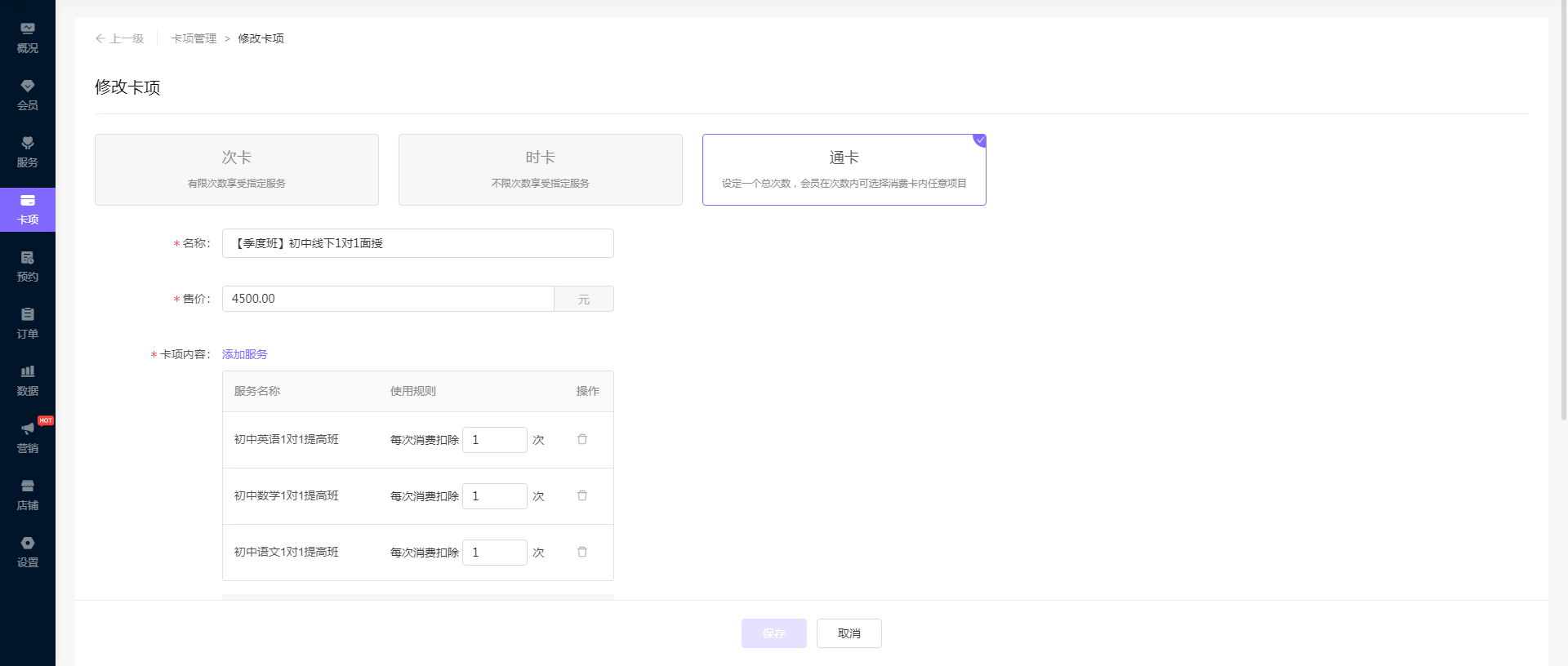Viewport: 1568px width, 666px height.
Task: Edit deduction count for 初中语文1对1提高班
Action: 495,553
